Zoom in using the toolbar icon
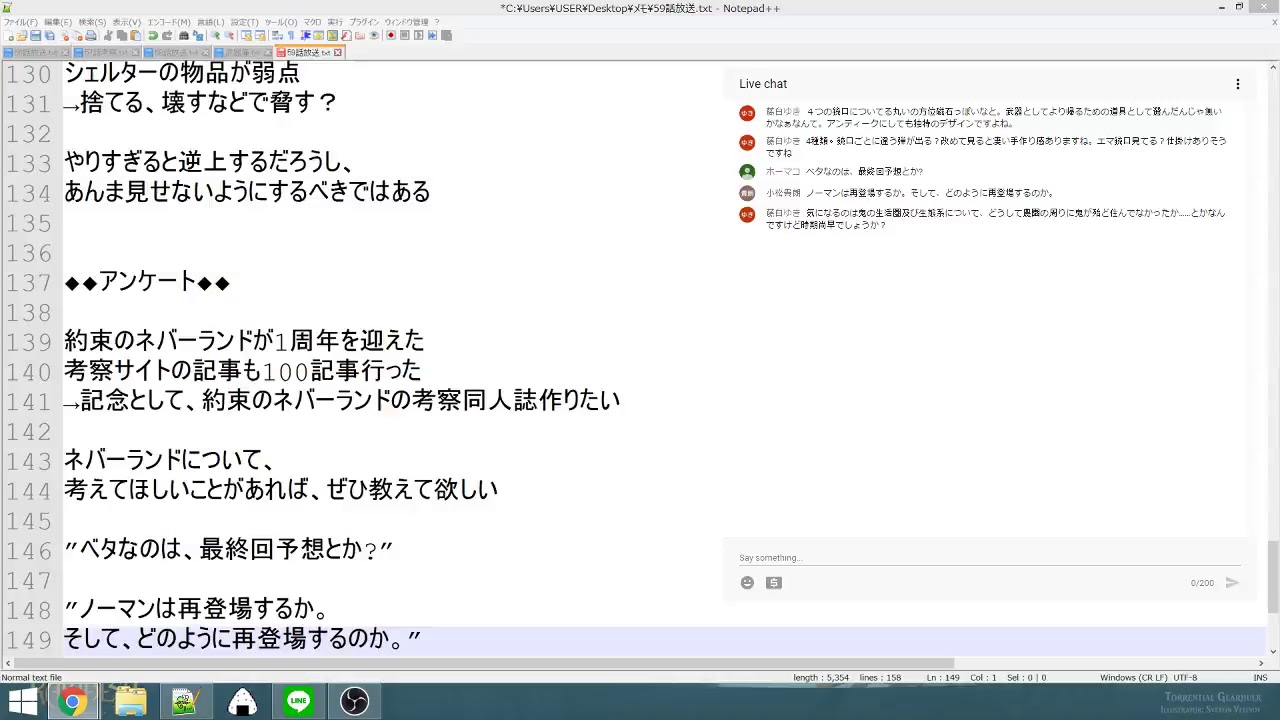Viewport: 1280px width, 720px height. tap(216, 36)
